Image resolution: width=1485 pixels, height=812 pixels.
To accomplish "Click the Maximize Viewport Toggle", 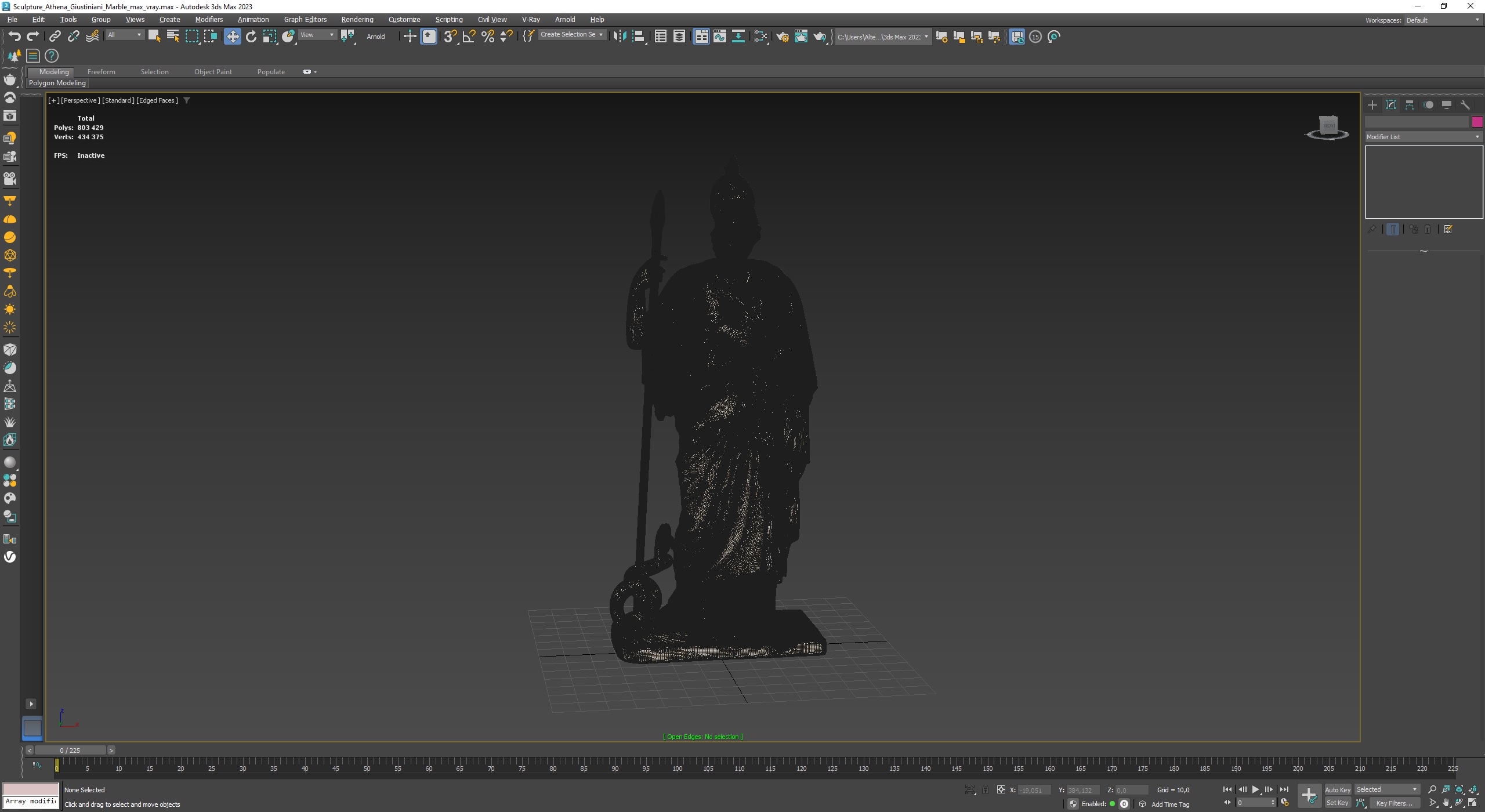I will (1473, 803).
